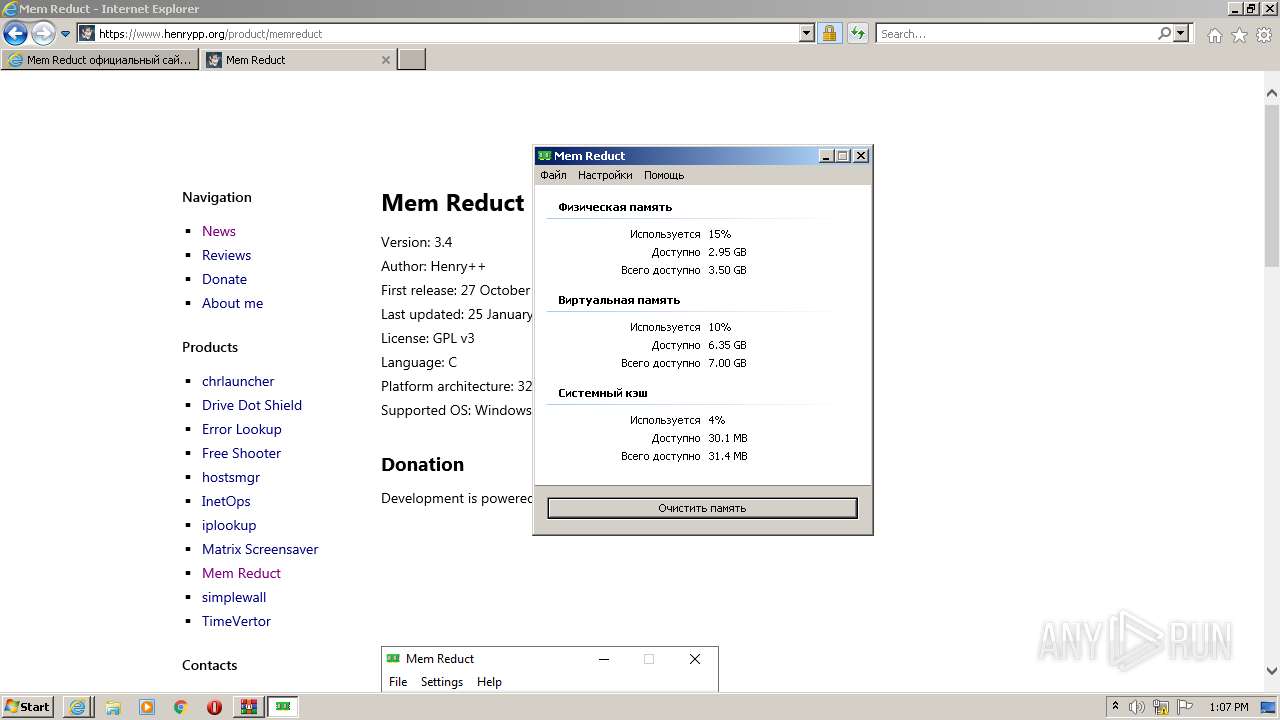The height and width of the screenshot is (720, 1280).
Task: Open Favorites star icon
Action: tap(1239, 35)
